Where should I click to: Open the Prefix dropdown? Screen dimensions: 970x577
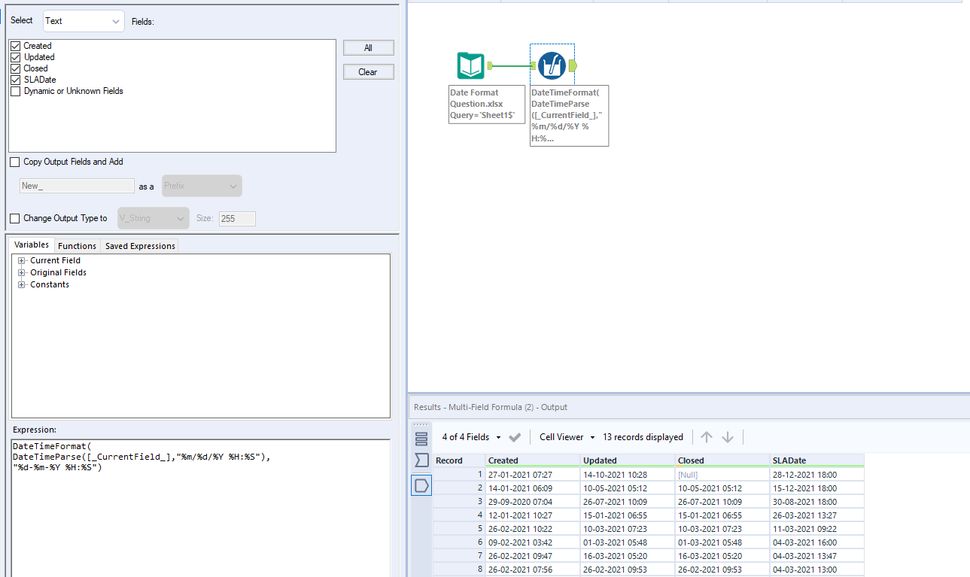[202, 186]
